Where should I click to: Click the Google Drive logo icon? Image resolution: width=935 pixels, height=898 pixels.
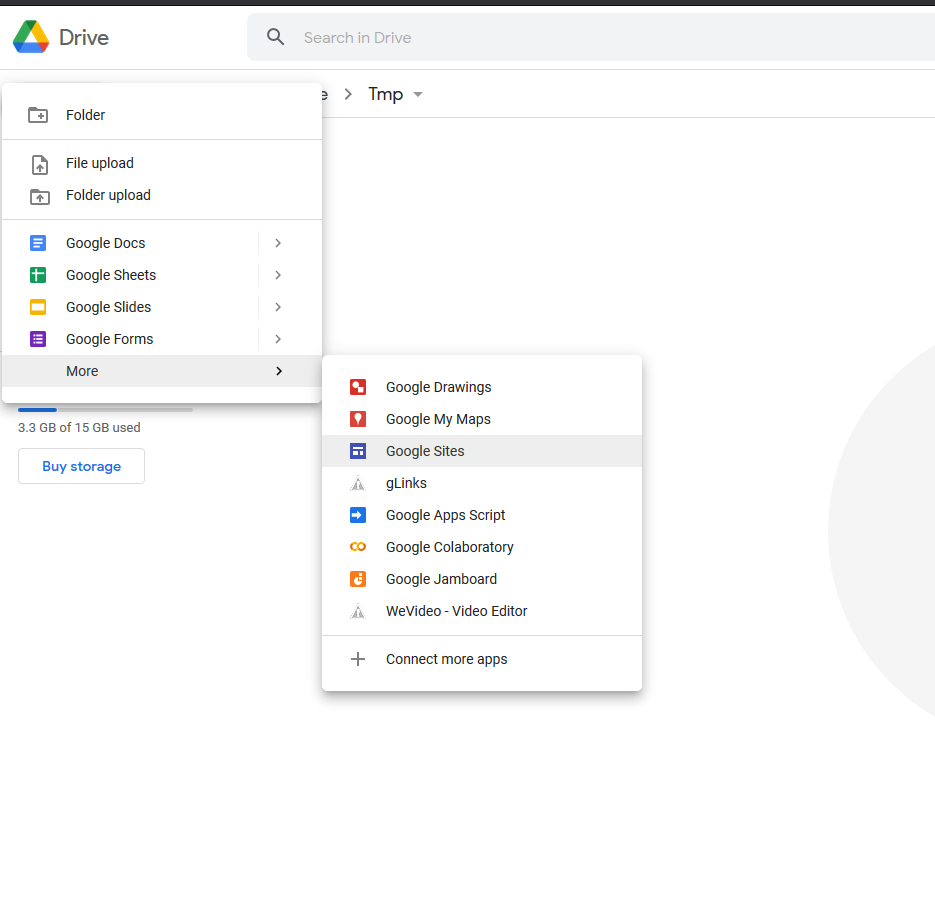coord(31,37)
